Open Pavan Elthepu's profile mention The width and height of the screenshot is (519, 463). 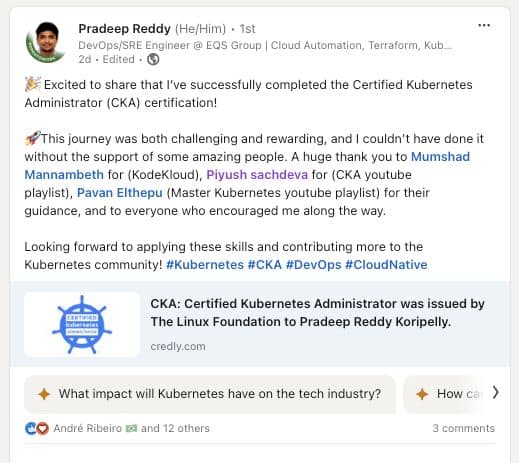point(120,193)
